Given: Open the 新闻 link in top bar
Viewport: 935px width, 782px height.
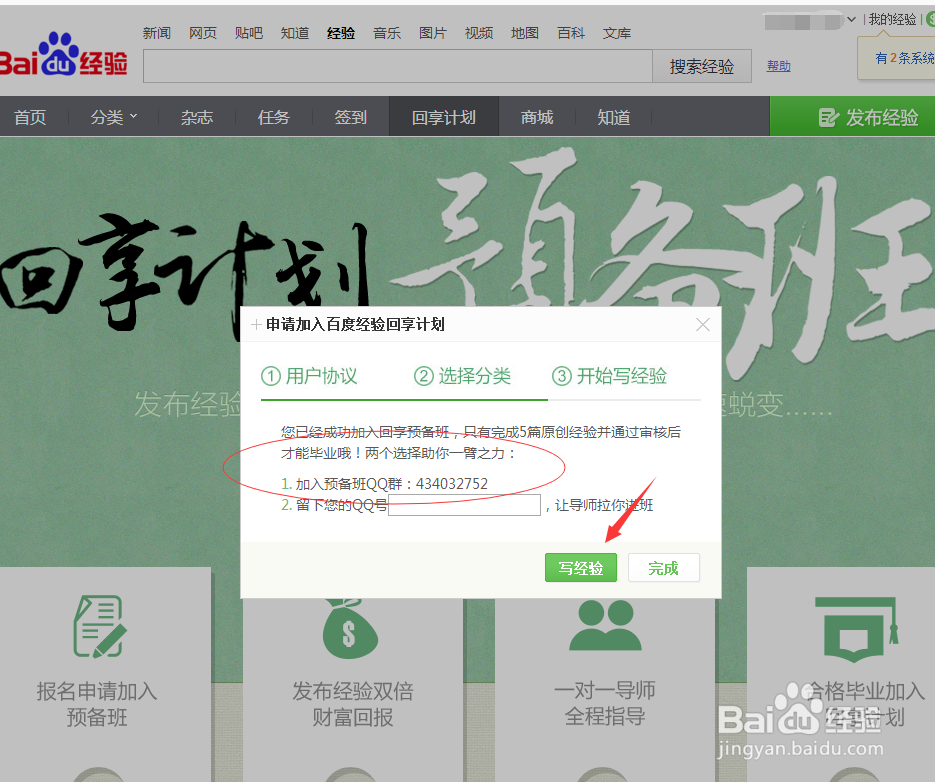Looking at the screenshot, I should 157,33.
